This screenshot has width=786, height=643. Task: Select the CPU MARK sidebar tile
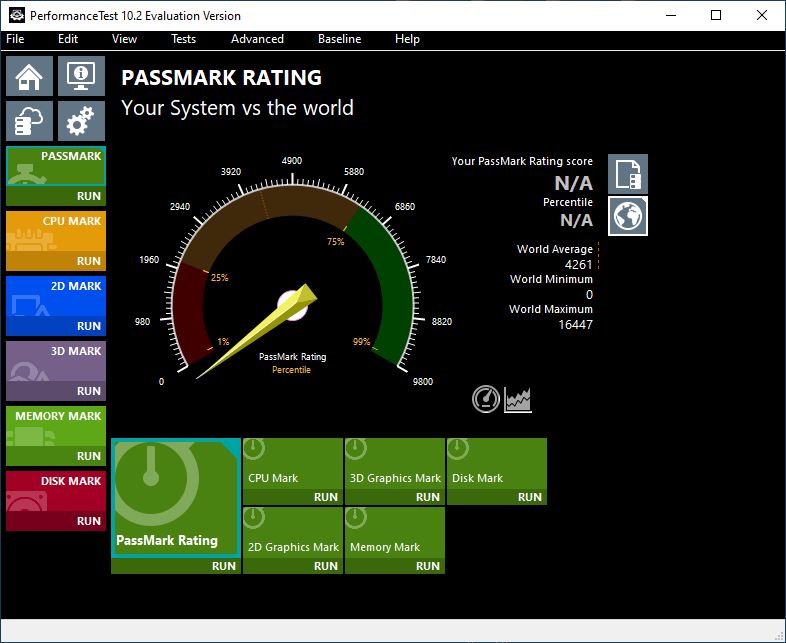pos(56,231)
